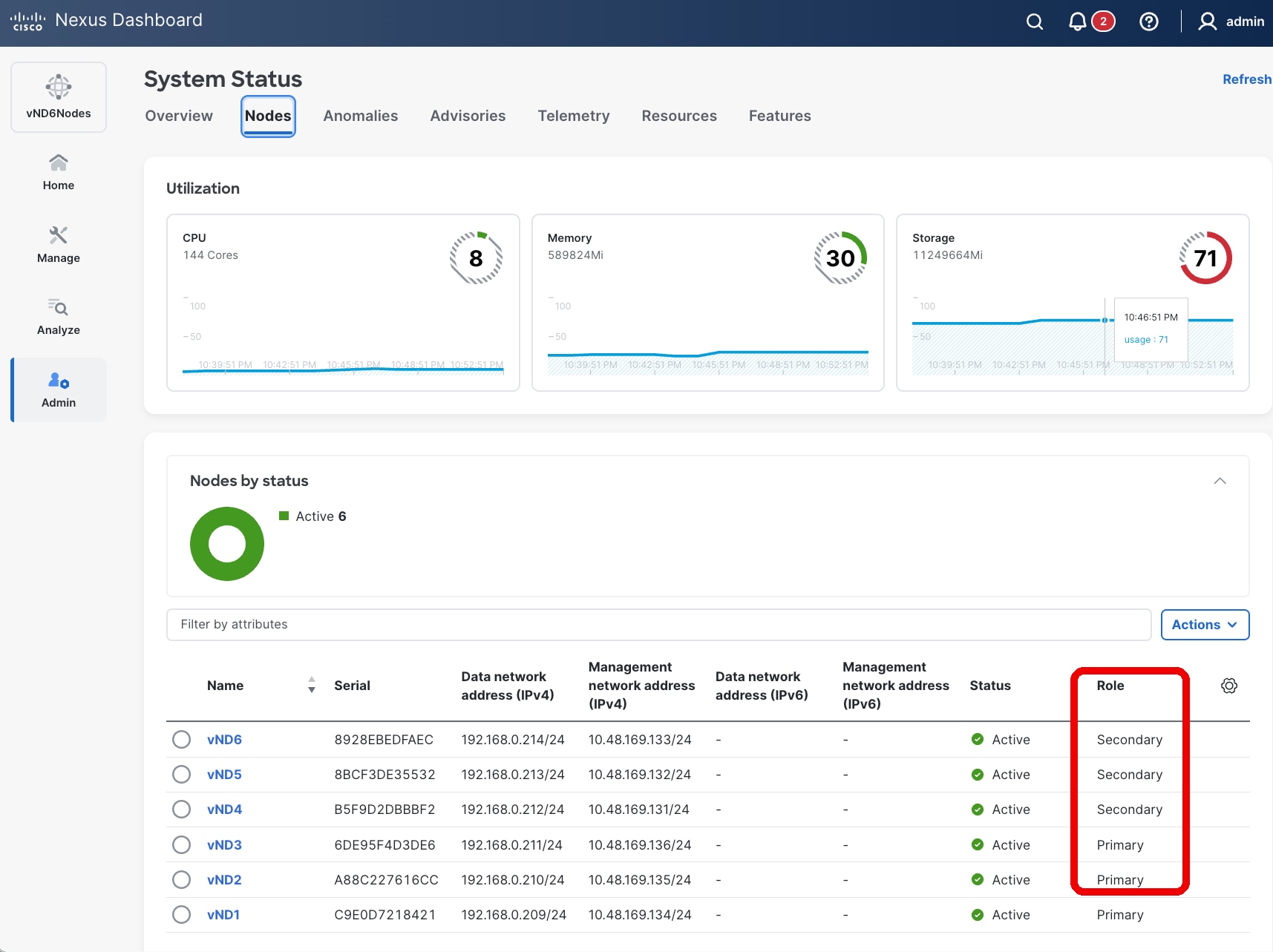Click the Cisco logo in header
Viewport: 1273px width, 952px height.
click(x=27, y=22)
